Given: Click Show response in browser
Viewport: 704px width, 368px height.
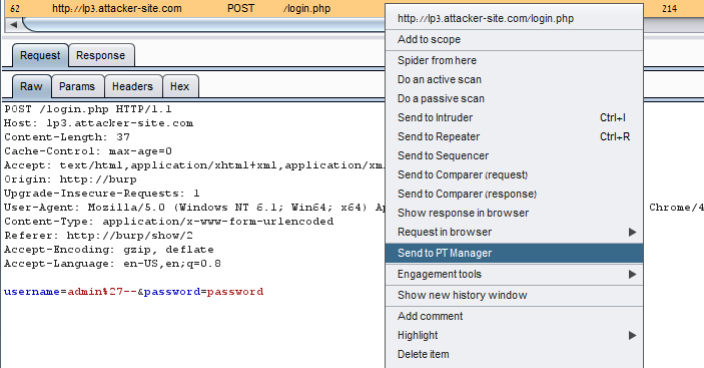Looking at the screenshot, I should pyautogui.click(x=514, y=213).
